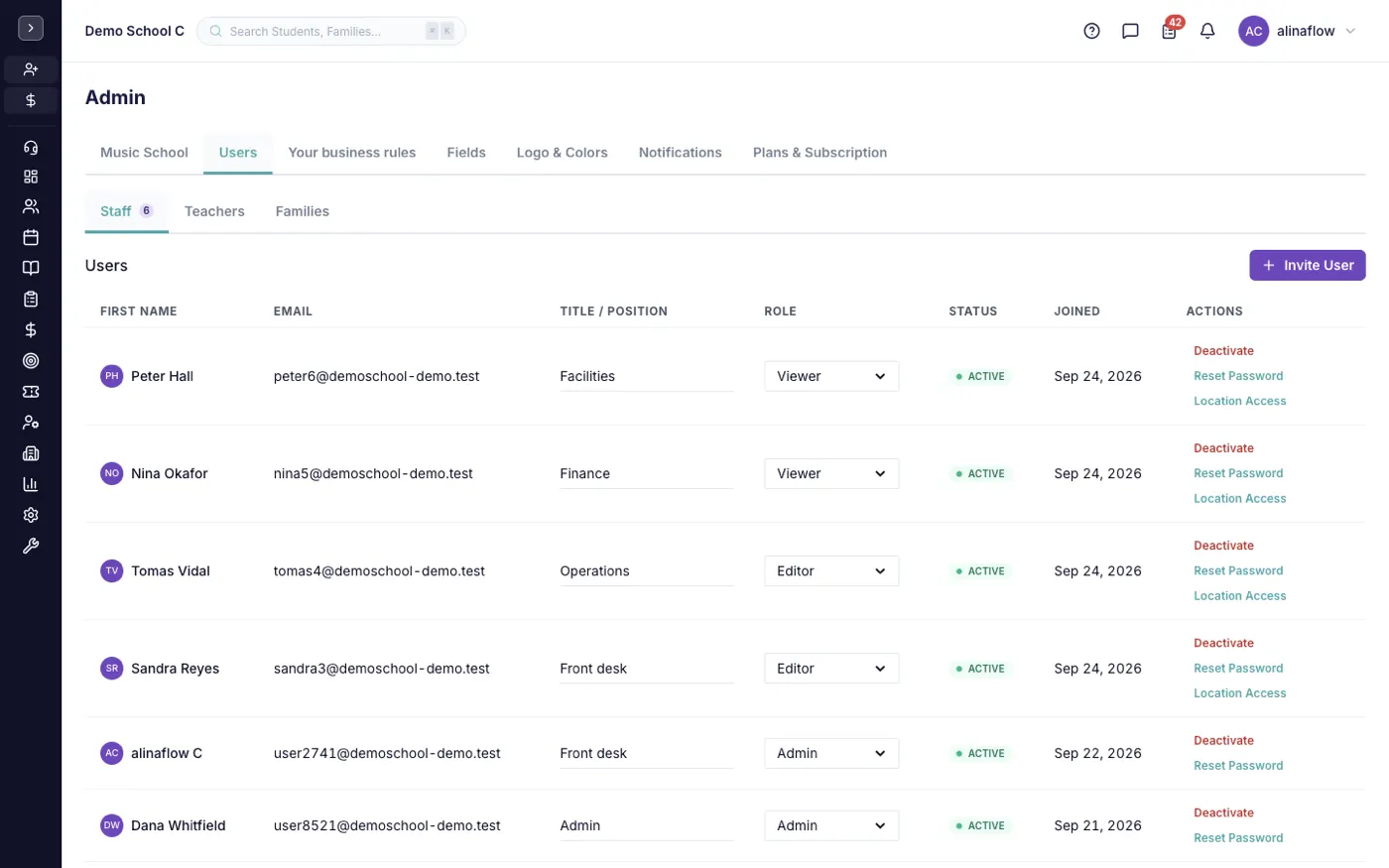Reset Password for Nina Okafor
1389x868 pixels.
pos(1238,473)
